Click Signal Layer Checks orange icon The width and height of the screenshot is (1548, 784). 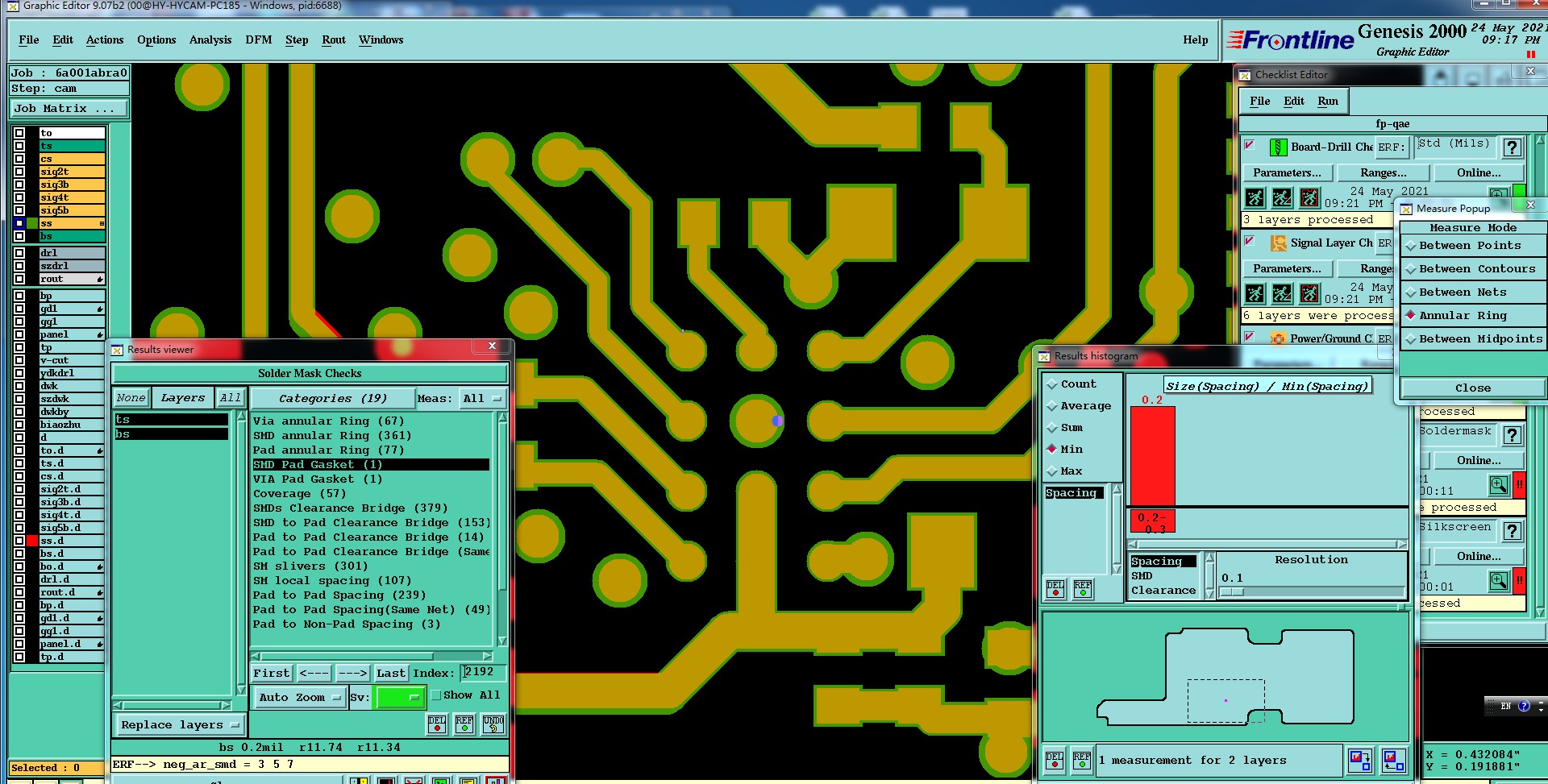[1278, 243]
